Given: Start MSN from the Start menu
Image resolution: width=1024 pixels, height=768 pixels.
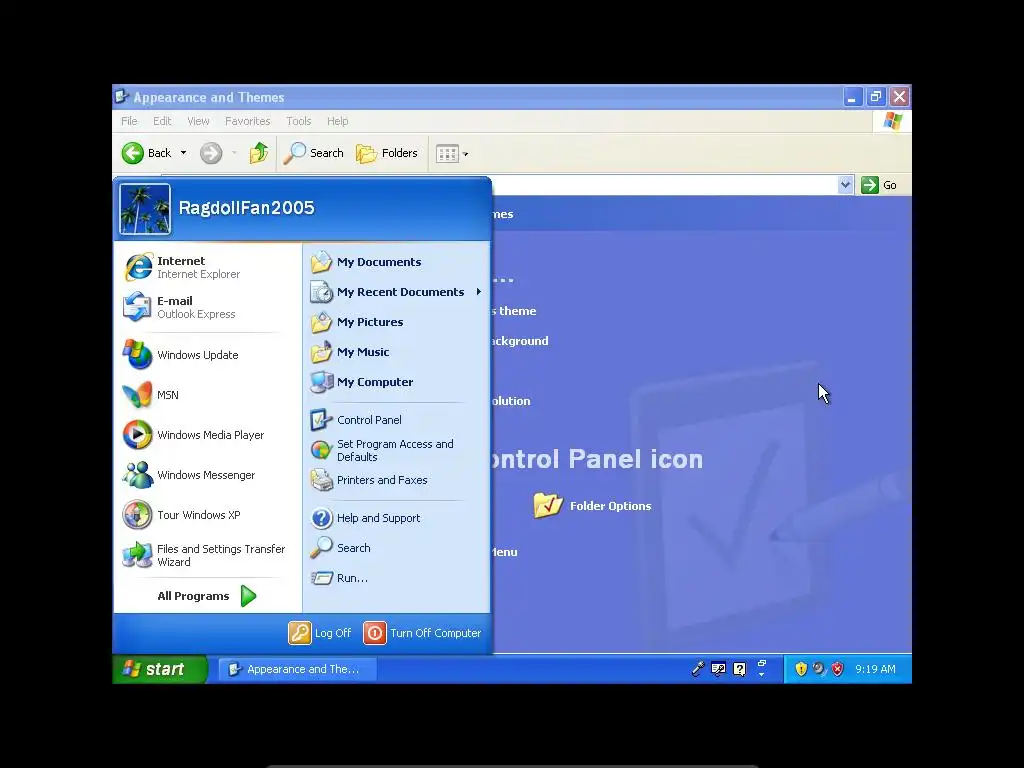Looking at the screenshot, I should point(207,394).
